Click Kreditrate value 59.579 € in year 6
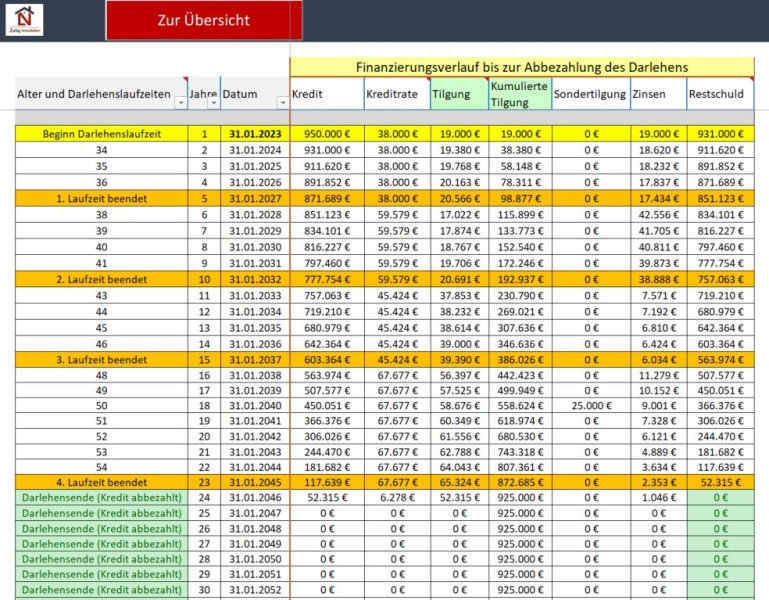This screenshot has width=769, height=600. click(x=397, y=215)
